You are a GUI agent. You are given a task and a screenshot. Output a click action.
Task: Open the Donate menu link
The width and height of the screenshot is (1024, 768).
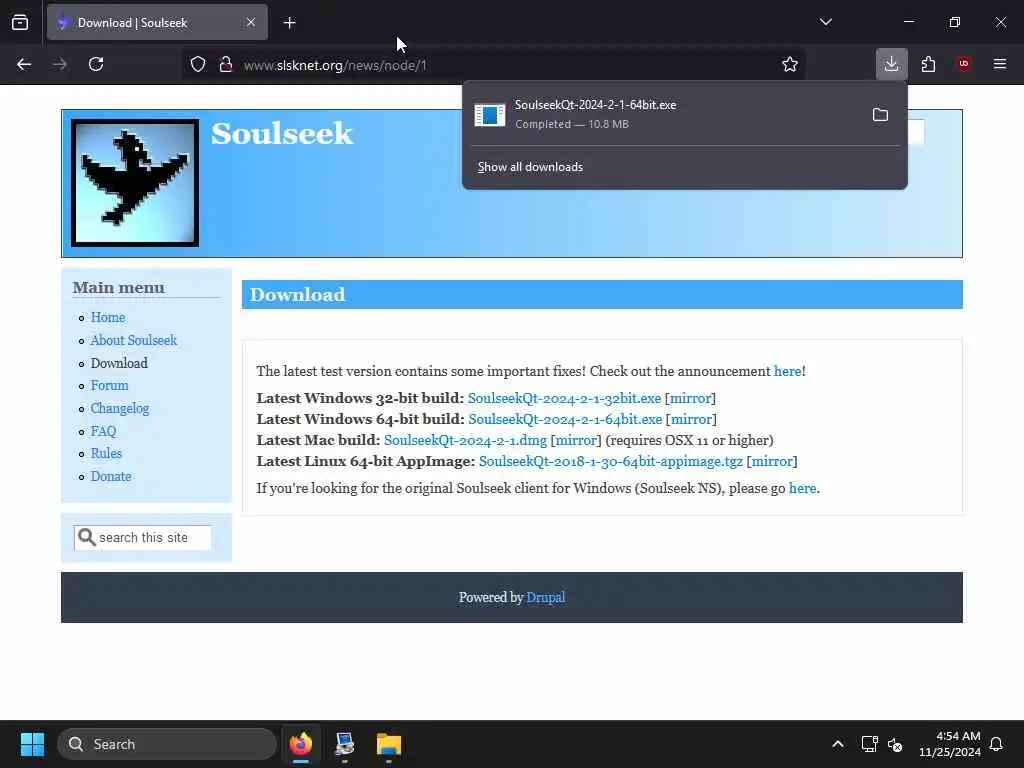(111, 476)
